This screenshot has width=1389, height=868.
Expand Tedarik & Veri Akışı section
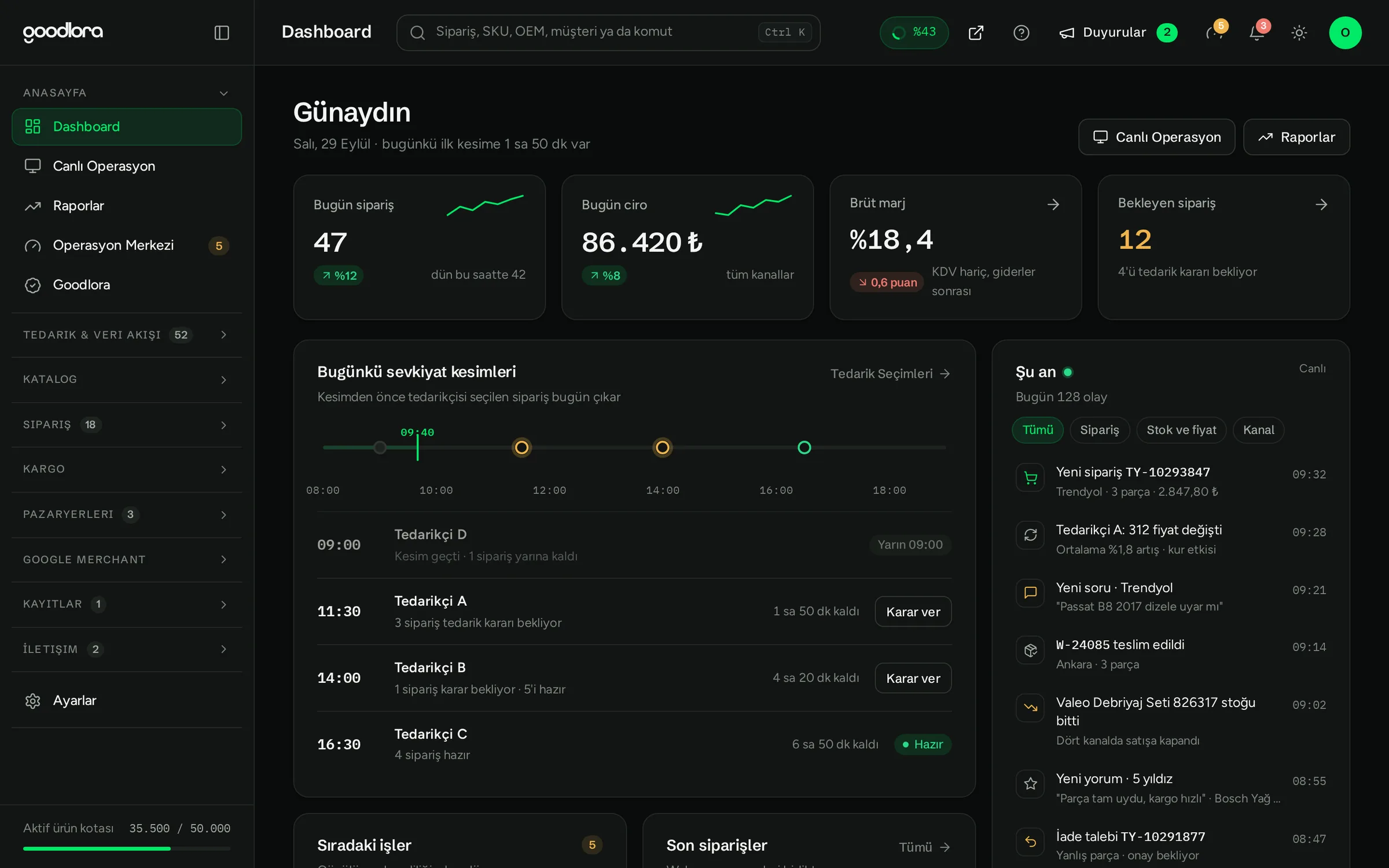coord(127,335)
